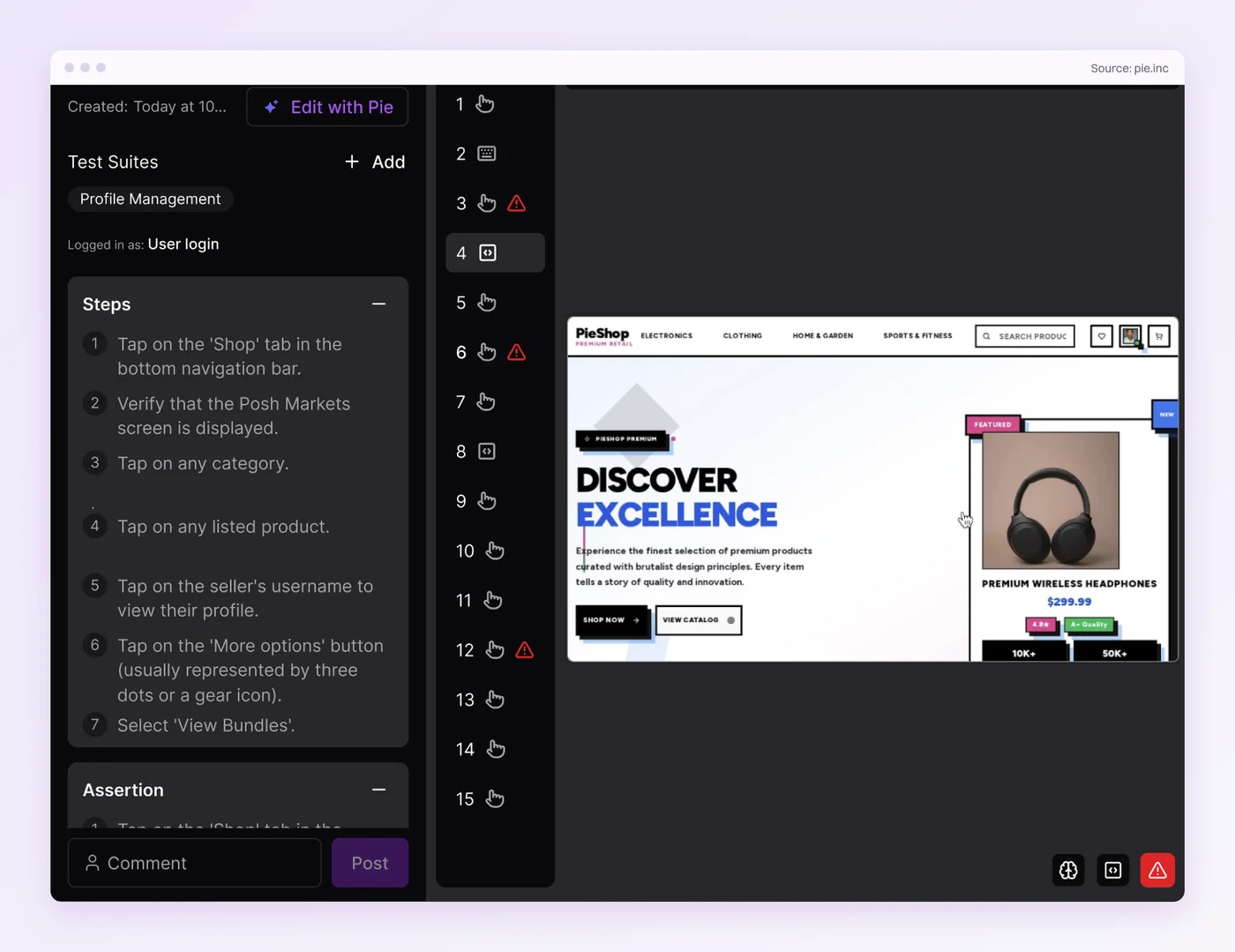The height and width of the screenshot is (952, 1235).
Task: Collapse the Steps panel
Action: point(379,304)
